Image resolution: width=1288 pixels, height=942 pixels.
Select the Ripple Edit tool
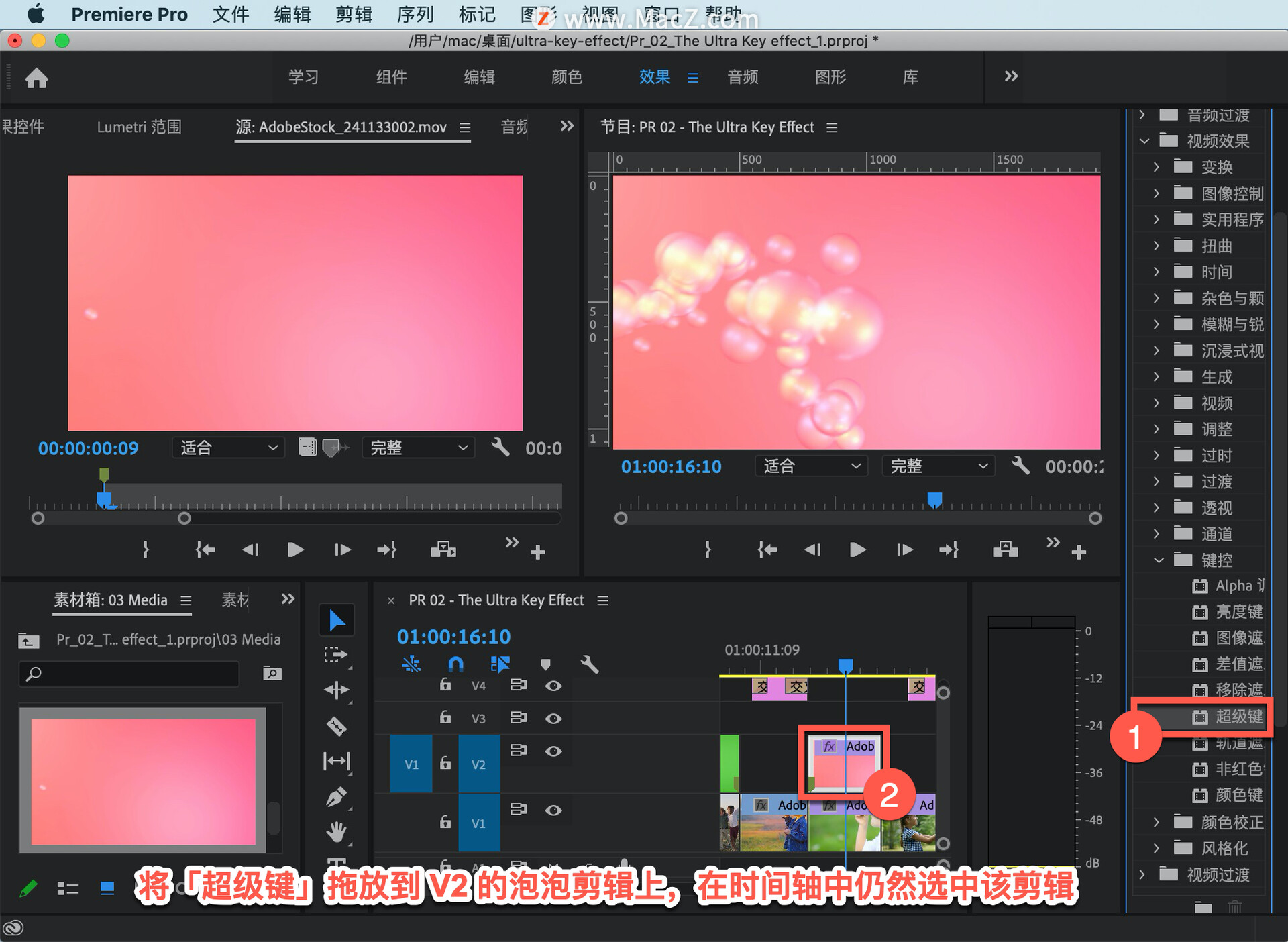tap(335, 690)
